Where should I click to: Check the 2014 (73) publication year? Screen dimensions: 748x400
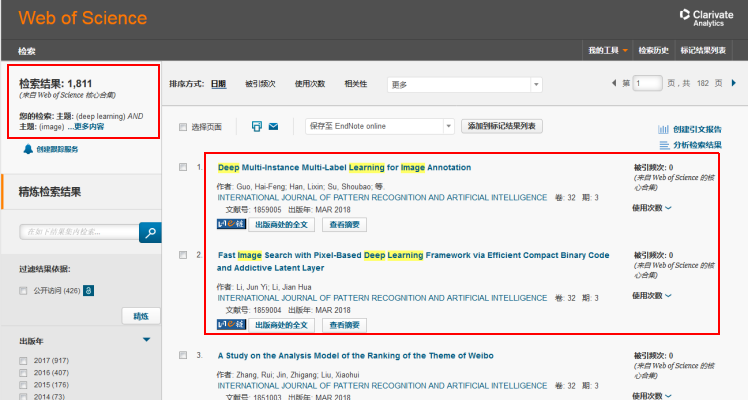[23, 396]
